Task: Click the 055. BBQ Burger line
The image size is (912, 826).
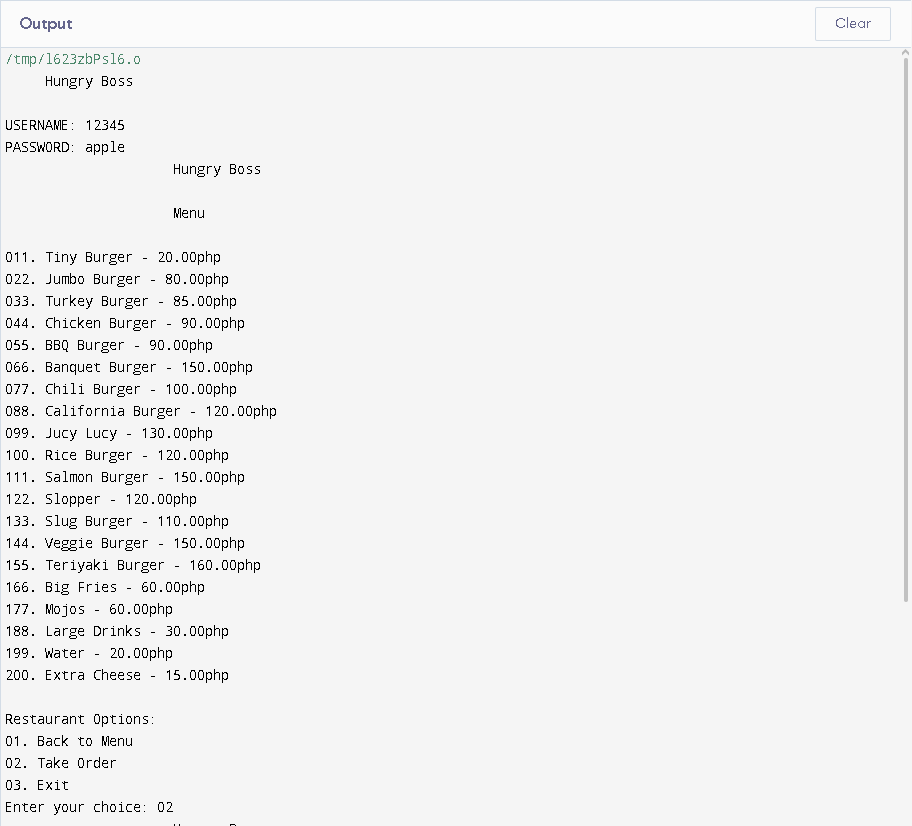Action: pos(109,346)
